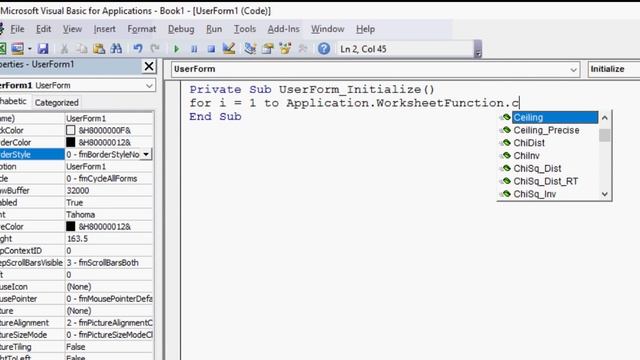The height and width of the screenshot is (360, 640).
Task: Open Project Explorer icon
Action: tap(250, 49)
